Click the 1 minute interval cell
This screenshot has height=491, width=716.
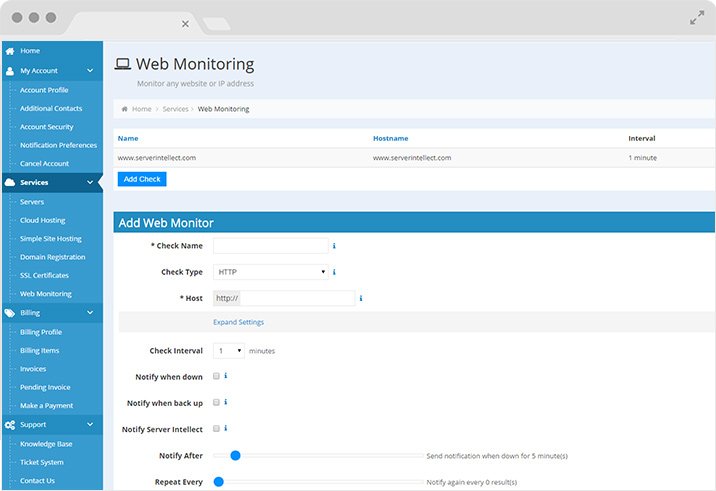click(642, 158)
